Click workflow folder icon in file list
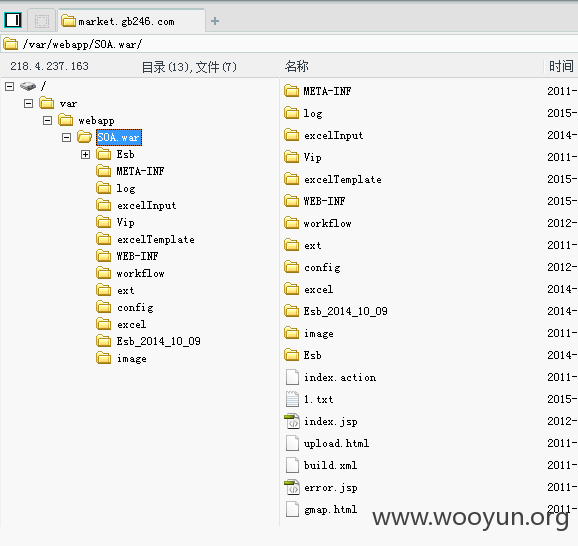This screenshot has width=578, height=546. pos(292,223)
